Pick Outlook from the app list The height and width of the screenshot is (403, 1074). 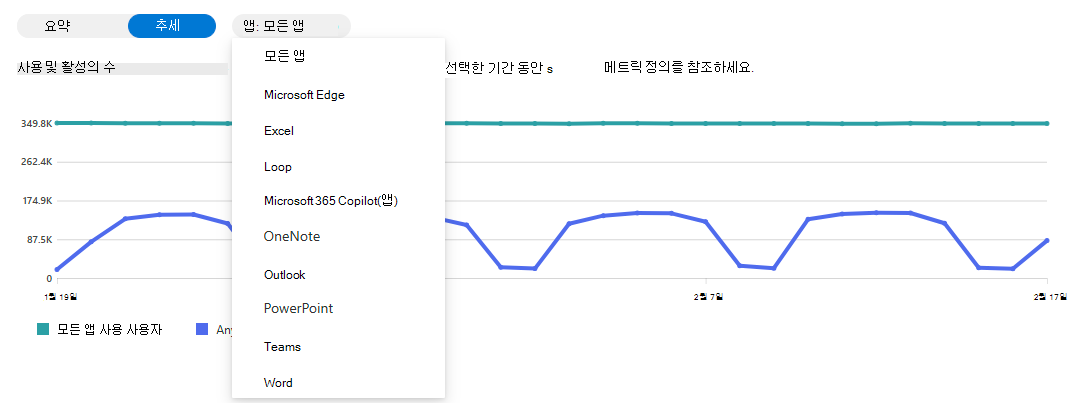point(285,274)
